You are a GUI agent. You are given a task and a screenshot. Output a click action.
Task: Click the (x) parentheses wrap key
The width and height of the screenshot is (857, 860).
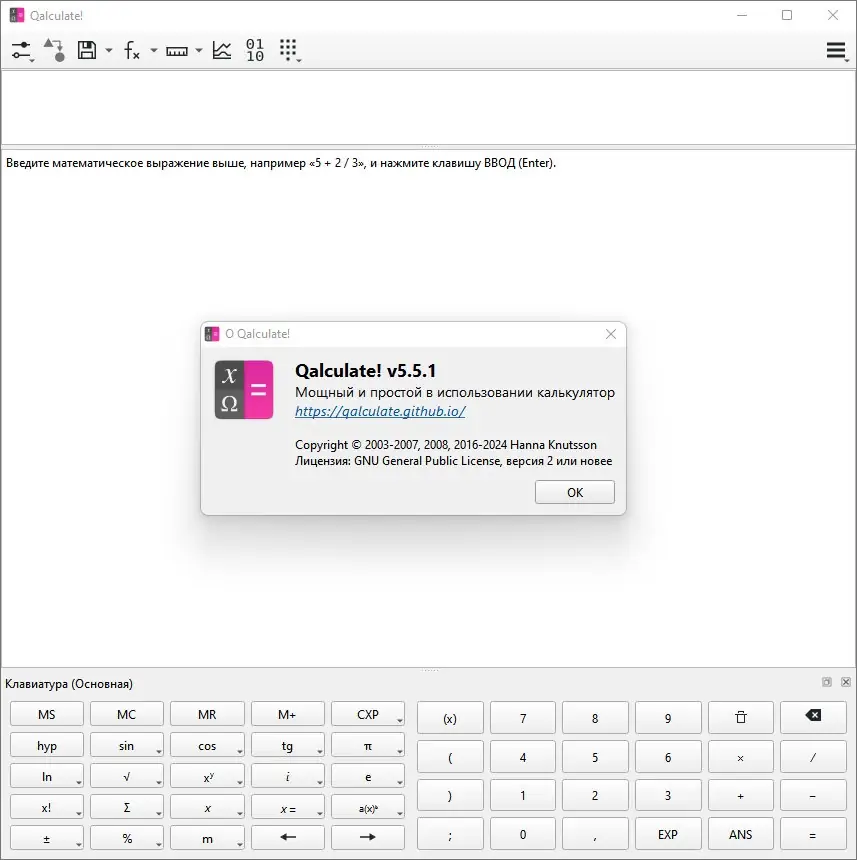450,717
